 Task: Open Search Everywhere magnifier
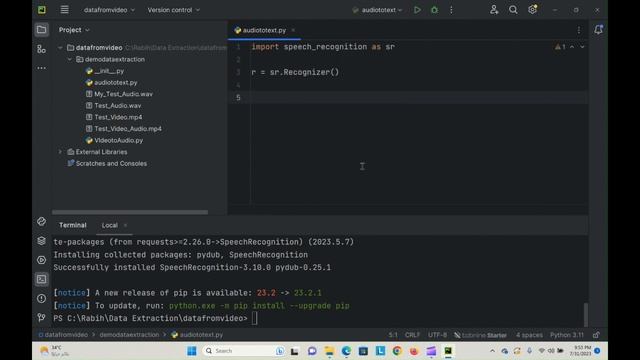[513, 10]
